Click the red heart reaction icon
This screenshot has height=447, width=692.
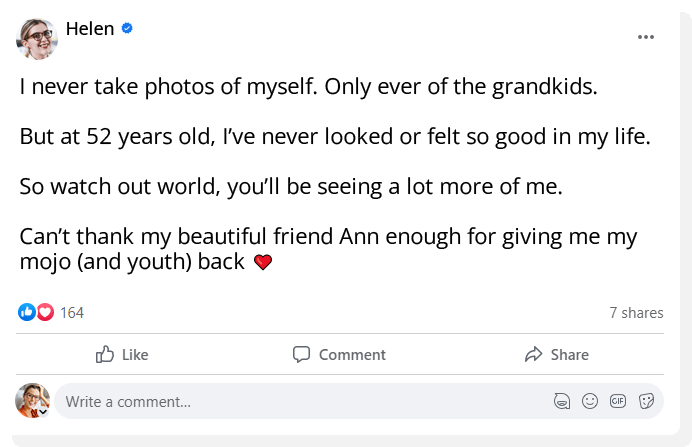point(44,313)
